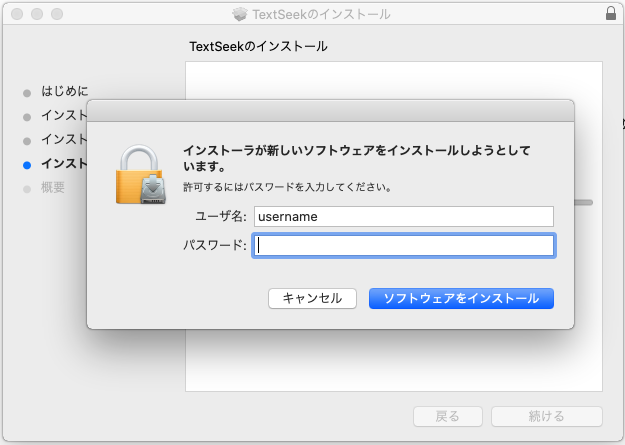Click the blue bullet of the active step
The height and width of the screenshot is (445, 625).
(x=27, y=164)
